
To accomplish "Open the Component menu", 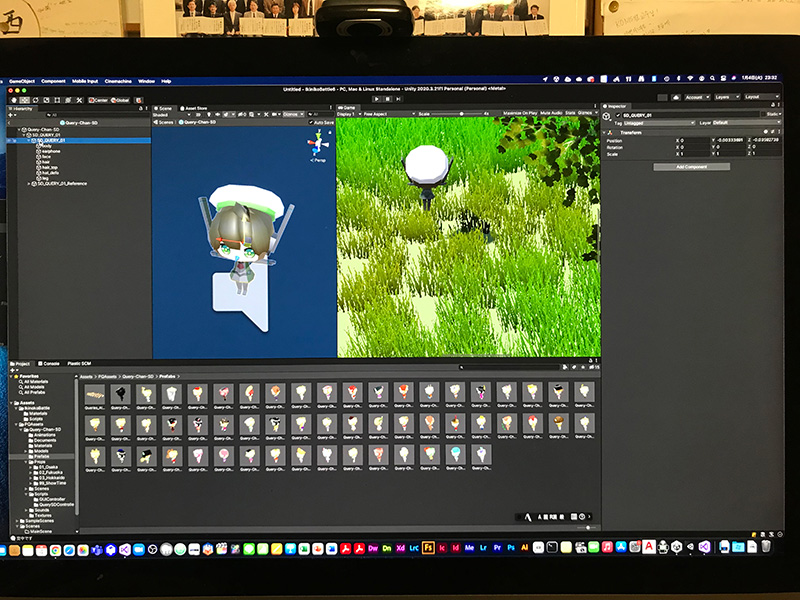I will tap(53, 81).
